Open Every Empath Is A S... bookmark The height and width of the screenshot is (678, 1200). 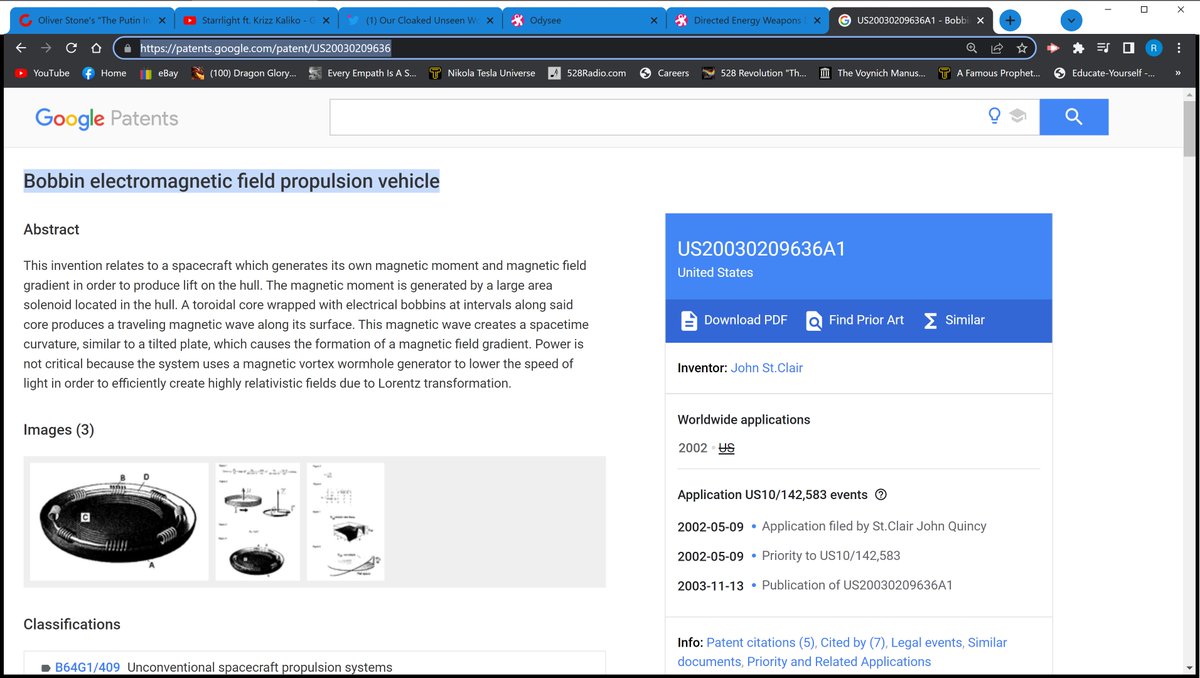(x=362, y=73)
